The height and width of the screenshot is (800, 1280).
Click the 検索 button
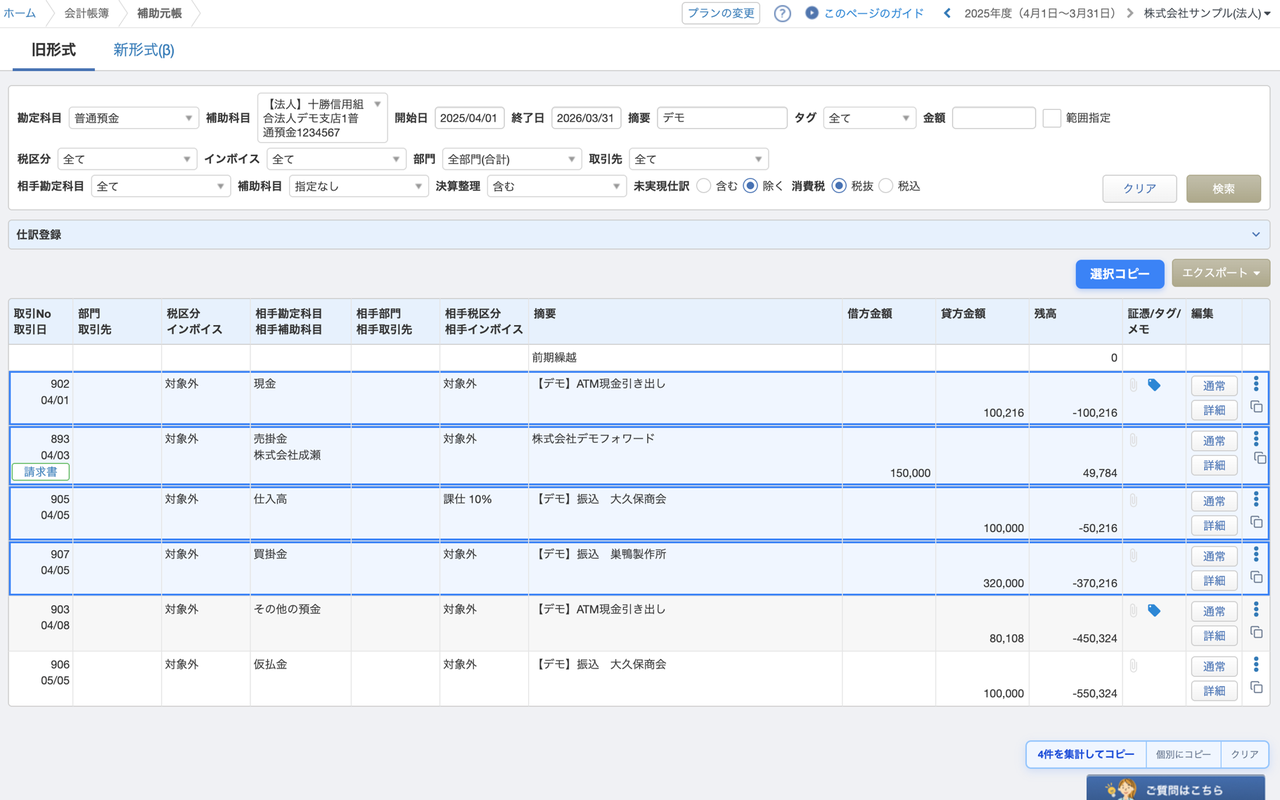click(x=1224, y=188)
